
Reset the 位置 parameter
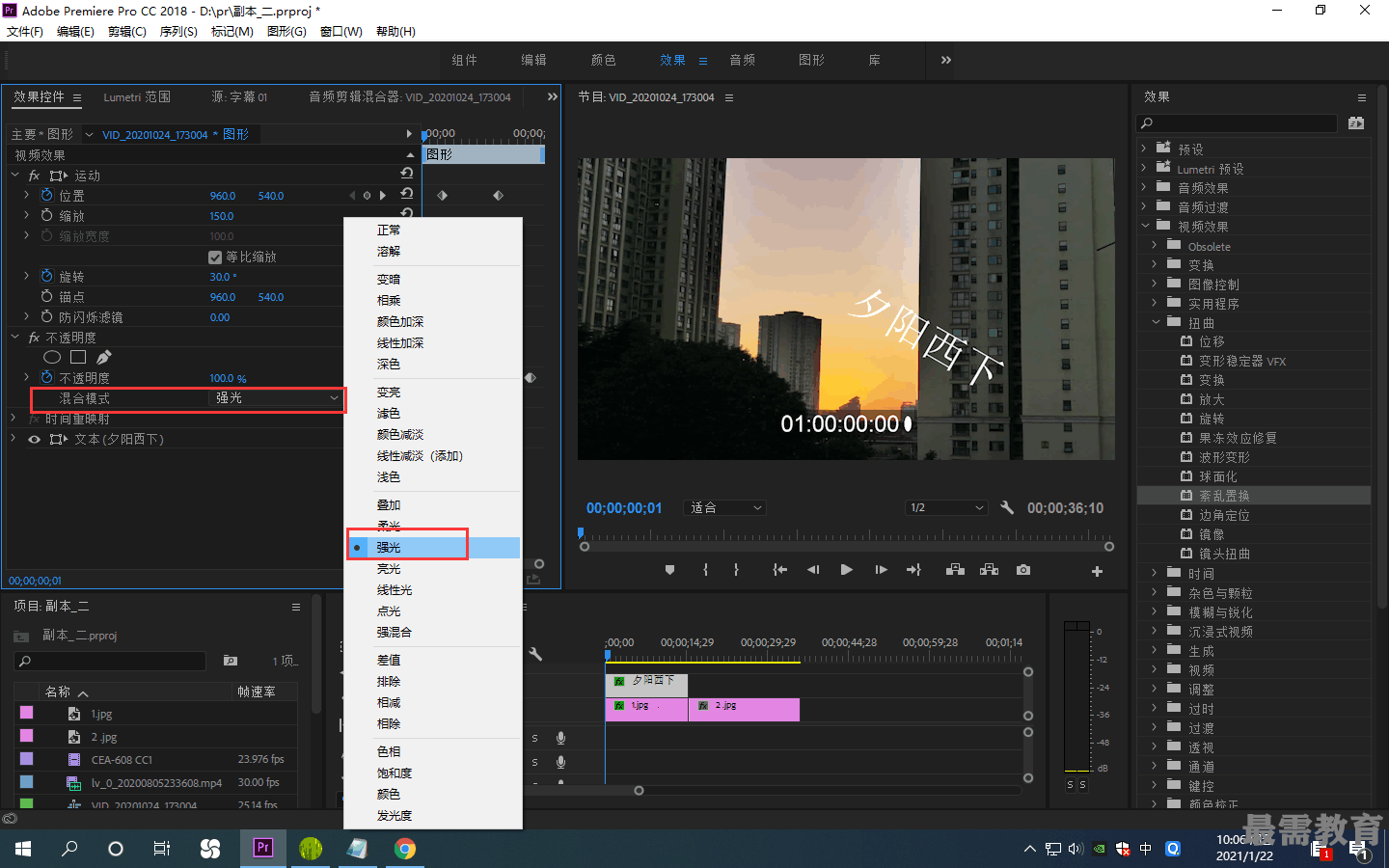[407, 194]
